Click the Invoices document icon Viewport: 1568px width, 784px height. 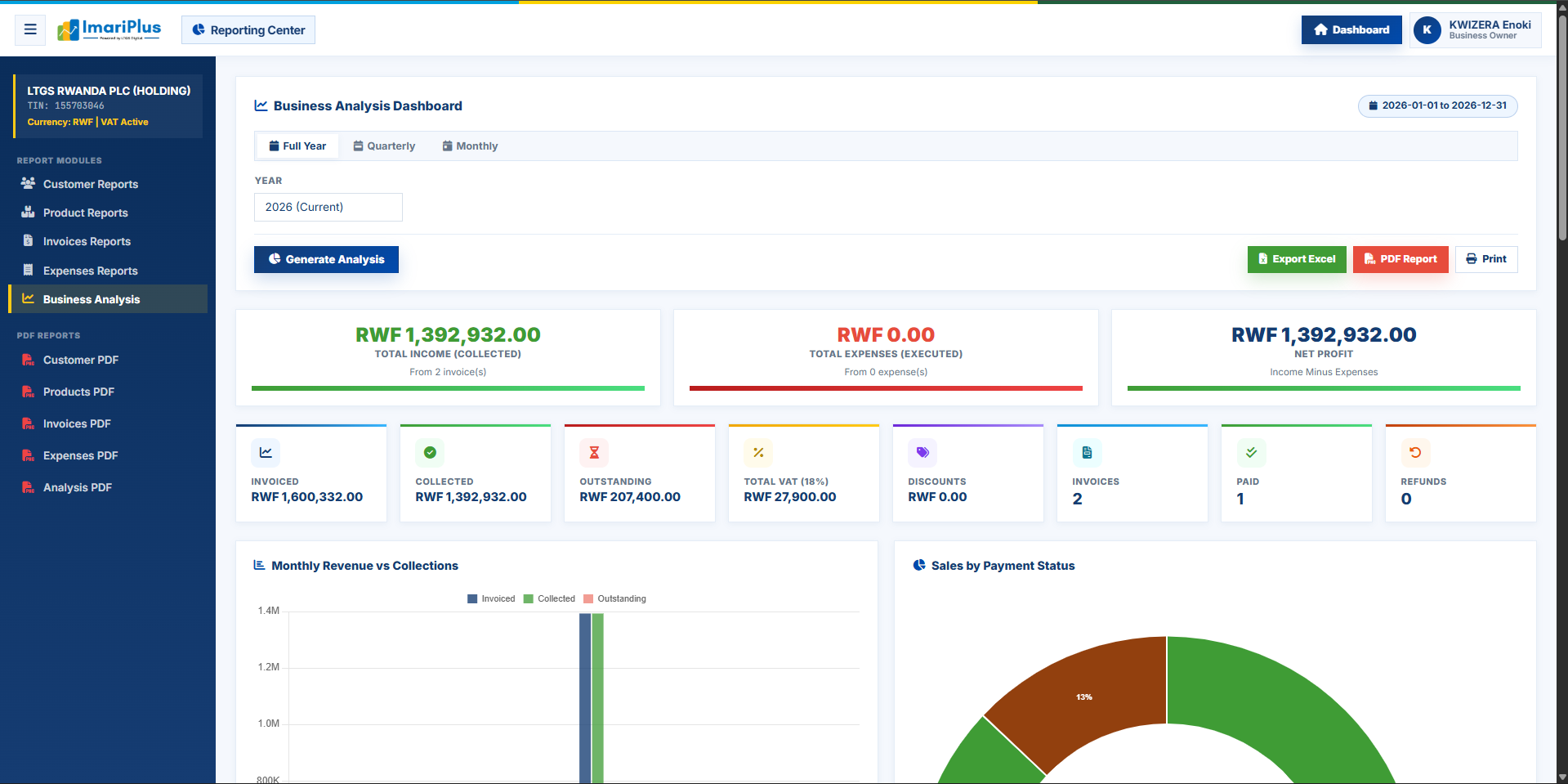coord(1087,452)
